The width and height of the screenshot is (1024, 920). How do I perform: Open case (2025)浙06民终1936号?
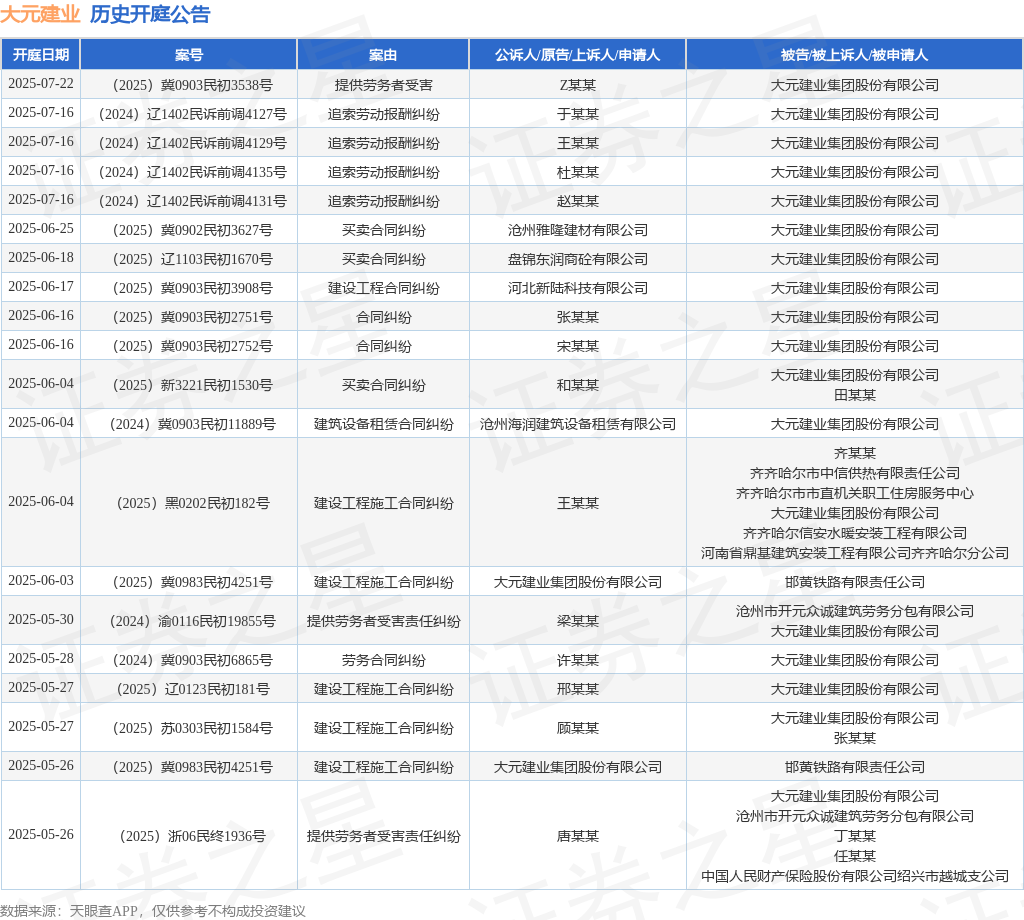click(189, 836)
